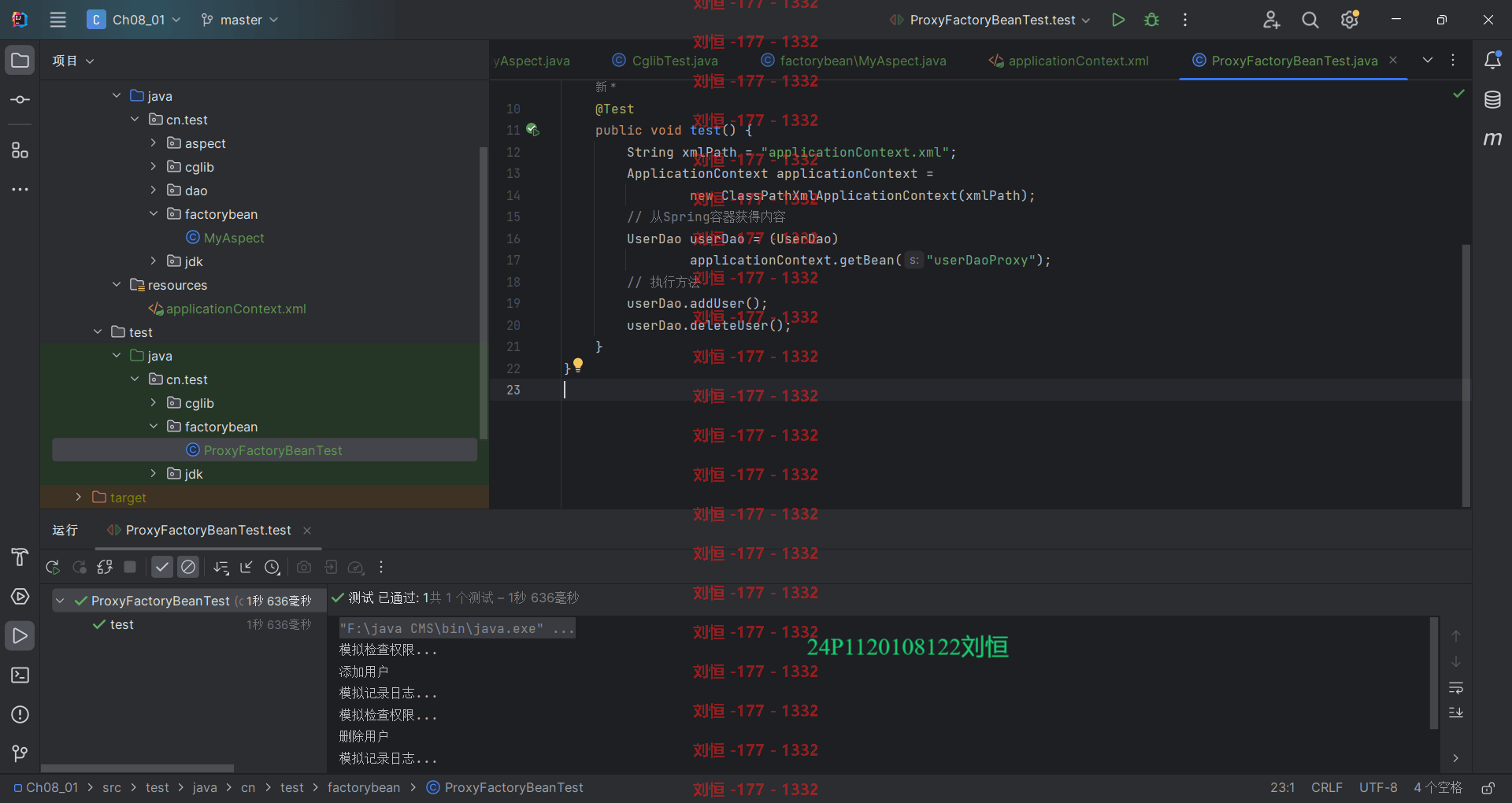
Task: Click the project tree vertical scrollbar
Action: coord(484,293)
